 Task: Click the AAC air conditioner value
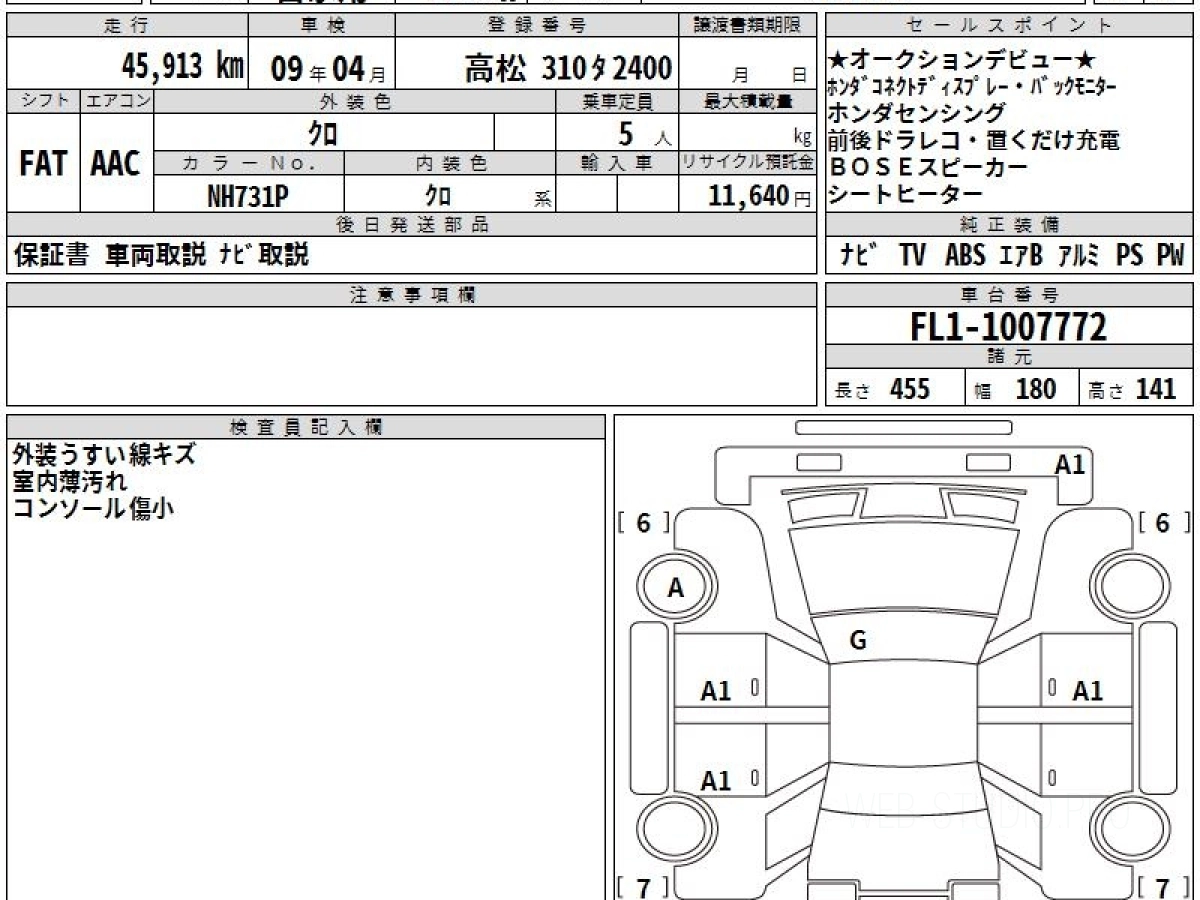coord(116,163)
